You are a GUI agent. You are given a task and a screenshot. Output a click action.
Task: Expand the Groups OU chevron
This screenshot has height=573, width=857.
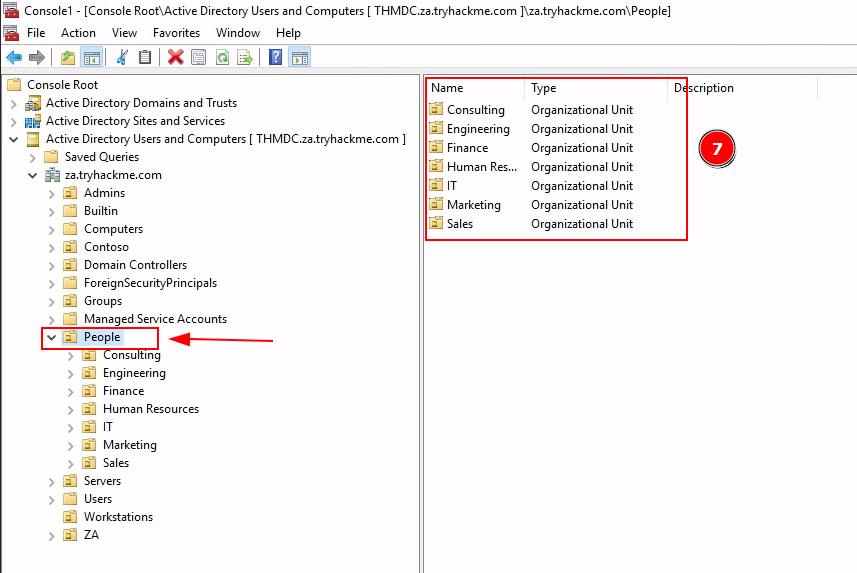pyautogui.click(x=51, y=302)
